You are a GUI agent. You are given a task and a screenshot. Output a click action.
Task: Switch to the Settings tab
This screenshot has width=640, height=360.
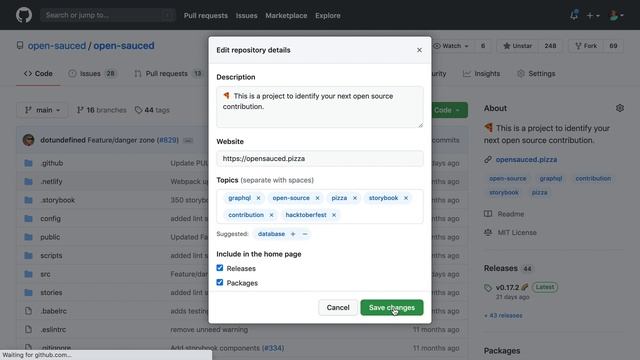pyautogui.click(x=536, y=73)
